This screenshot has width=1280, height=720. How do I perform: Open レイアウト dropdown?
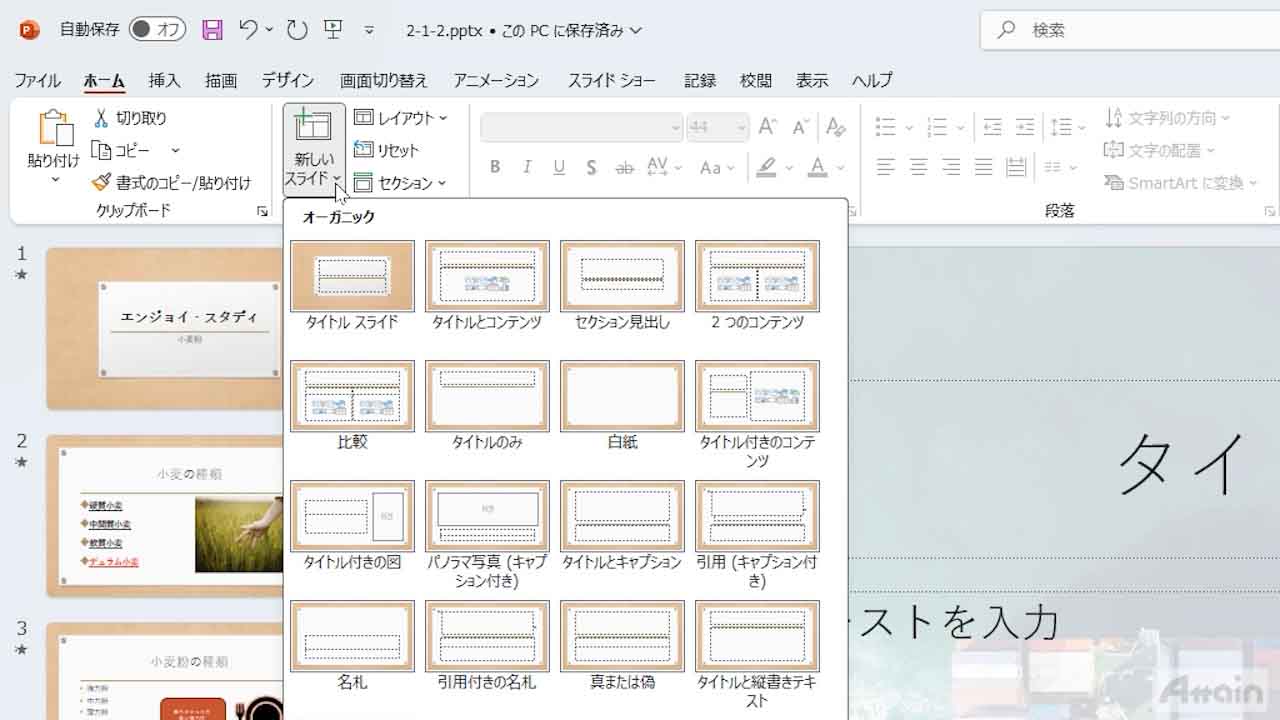[401, 118]
